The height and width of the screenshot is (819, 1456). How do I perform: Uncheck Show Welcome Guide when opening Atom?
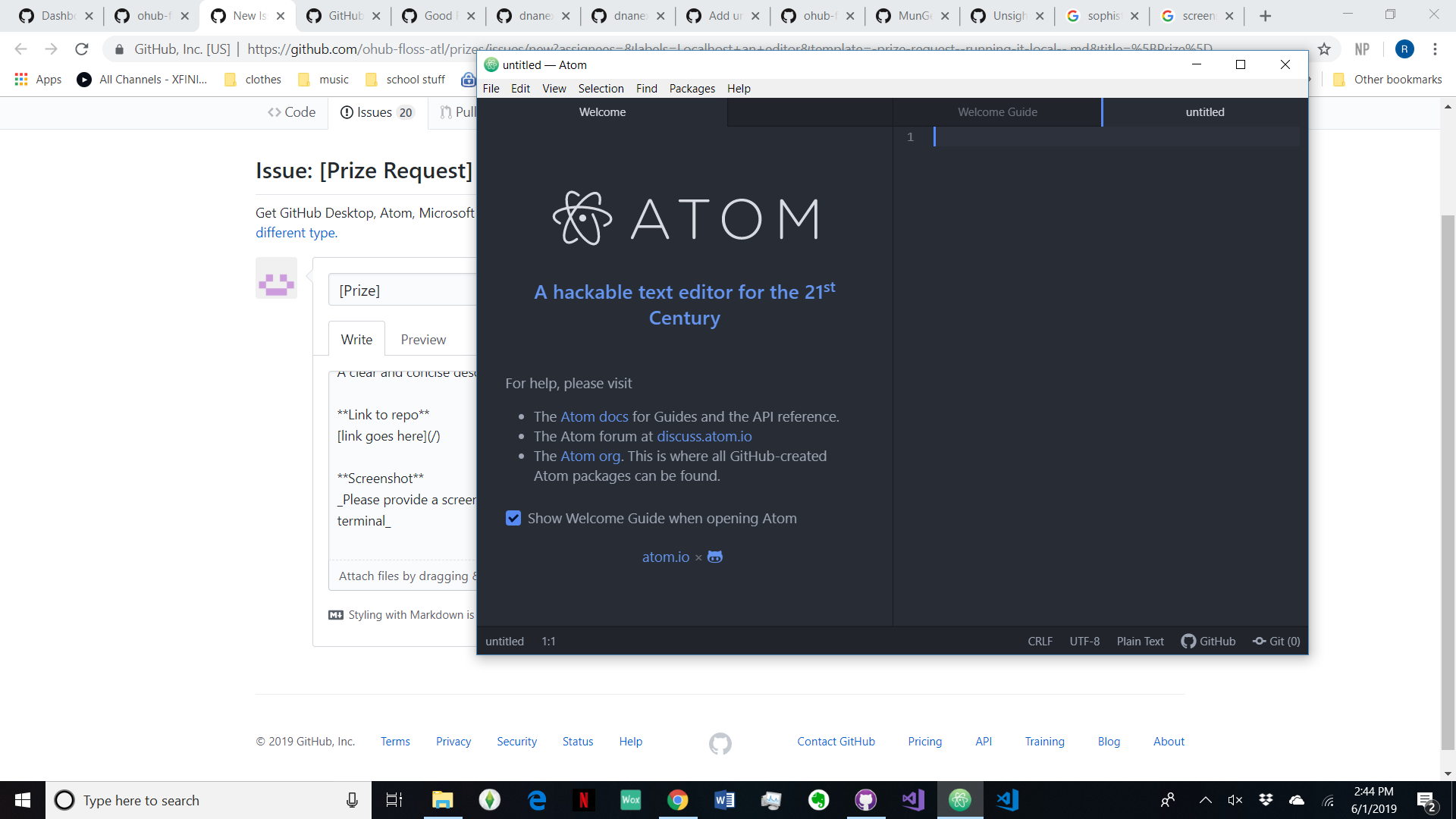coord(513,518)
